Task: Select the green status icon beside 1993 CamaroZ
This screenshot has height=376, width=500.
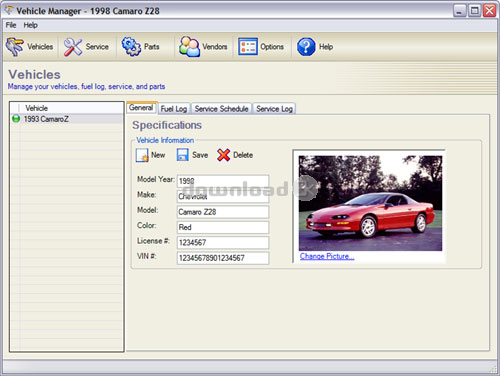Action: coord(16,119)
